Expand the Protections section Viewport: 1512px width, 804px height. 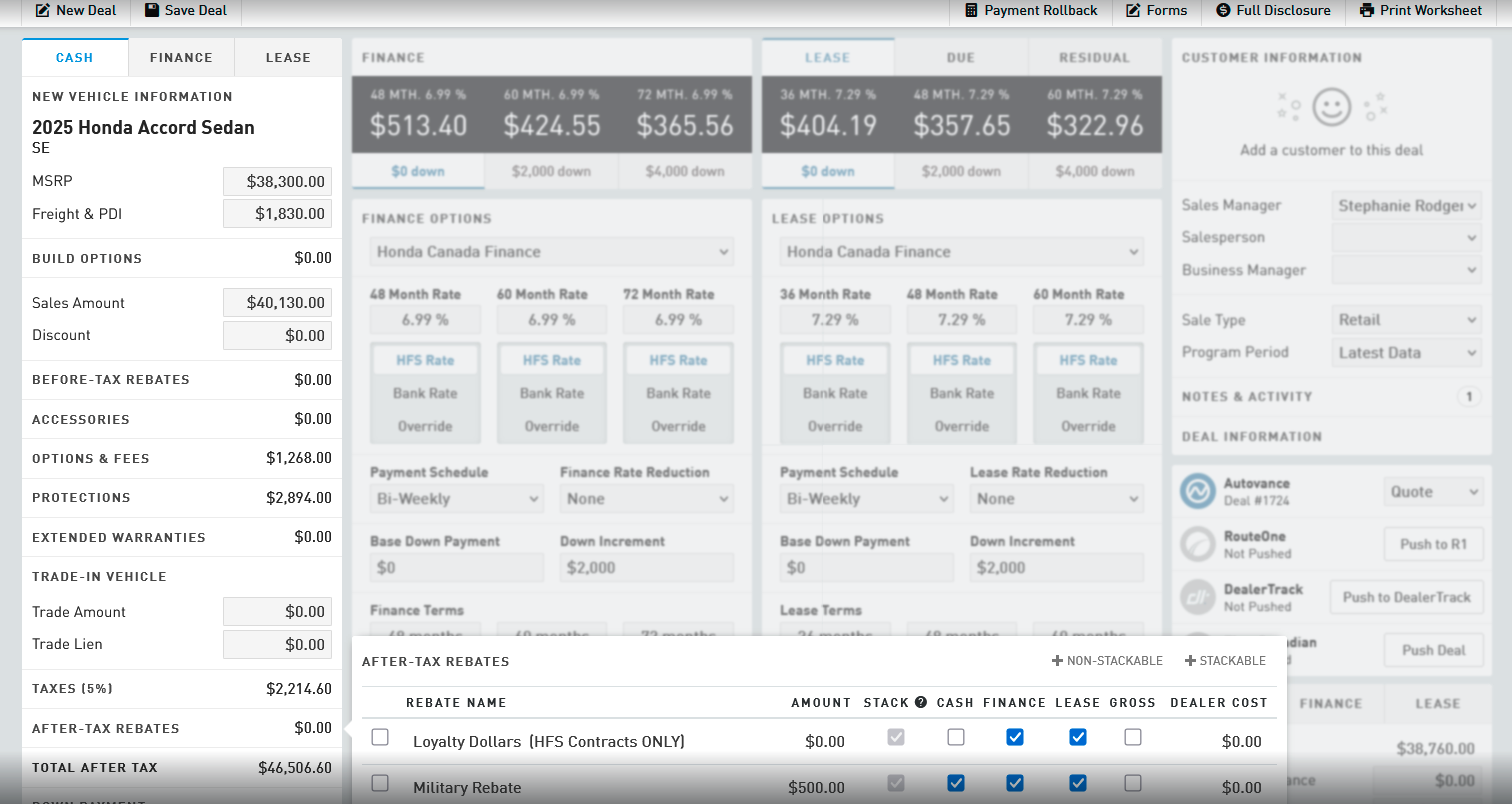tap(182, 497)
